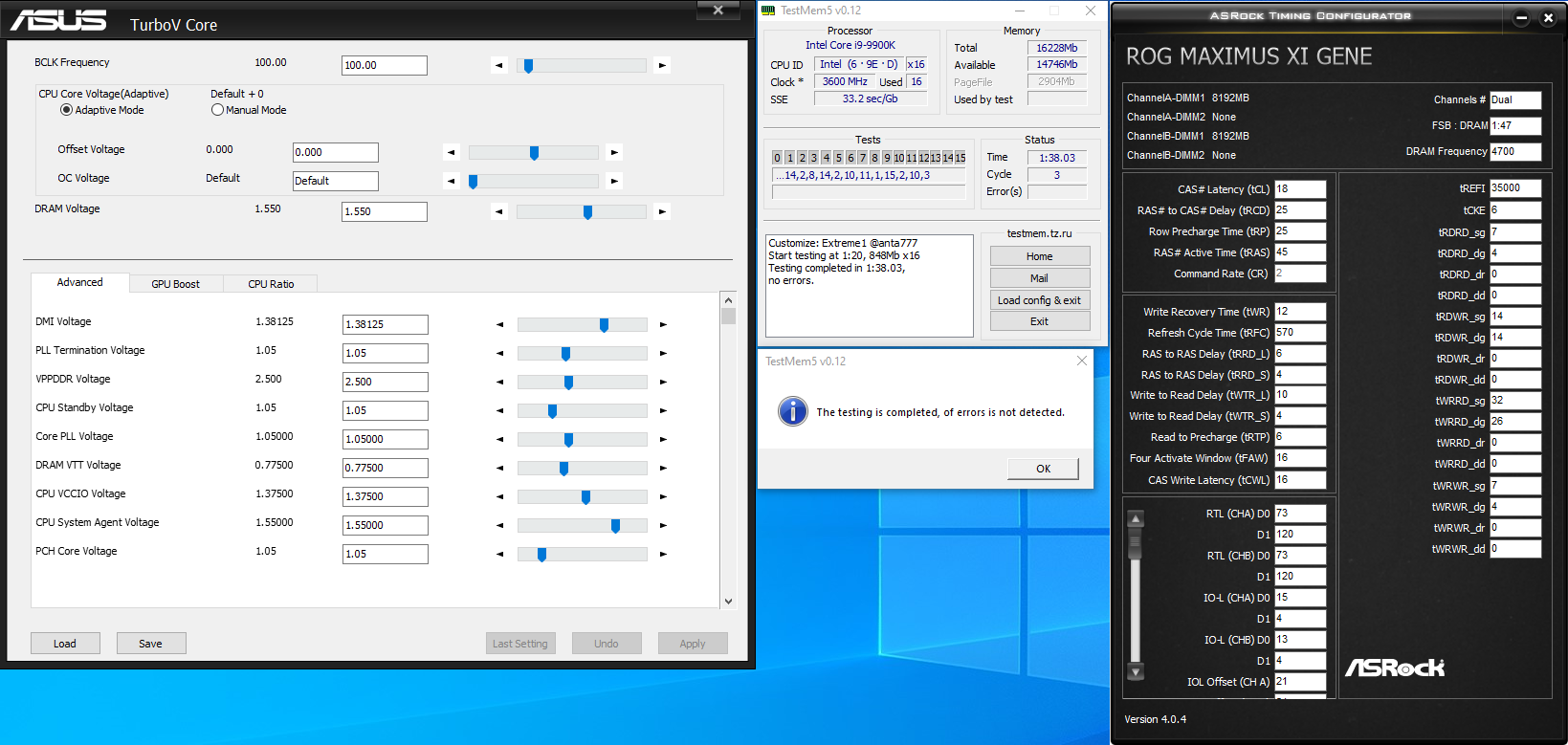Click the Offset Voltage input field
This screenshot has width=1568, height=745.
[x=336, y=152]
